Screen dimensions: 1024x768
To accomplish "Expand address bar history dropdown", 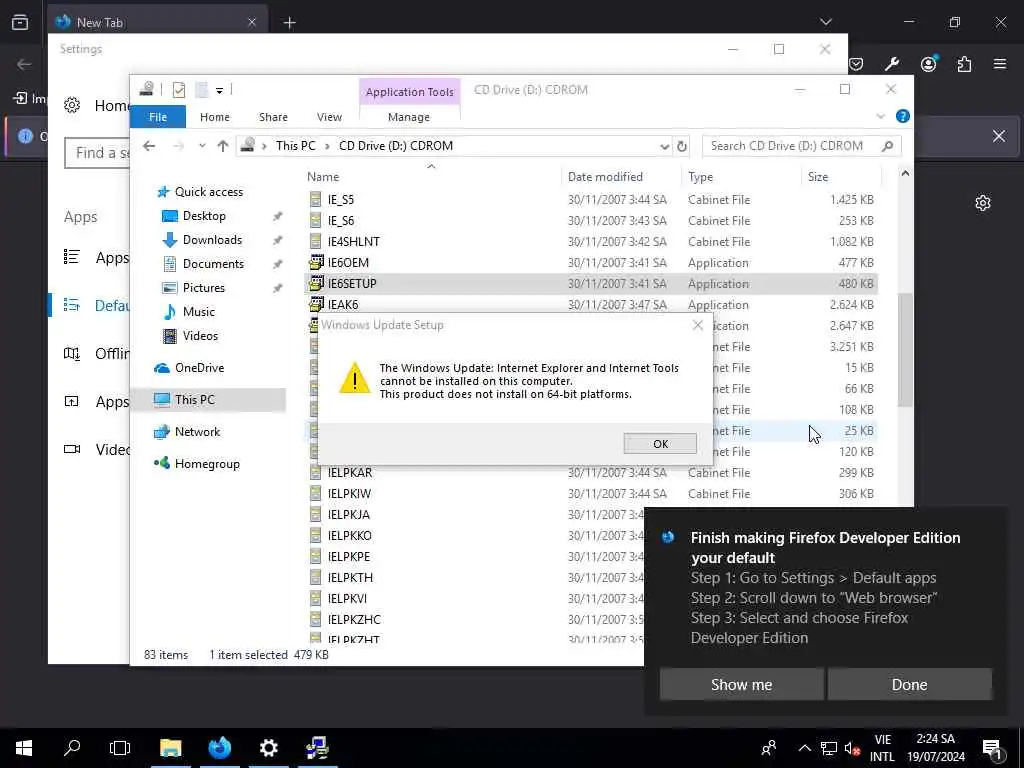I will point(664,146).
